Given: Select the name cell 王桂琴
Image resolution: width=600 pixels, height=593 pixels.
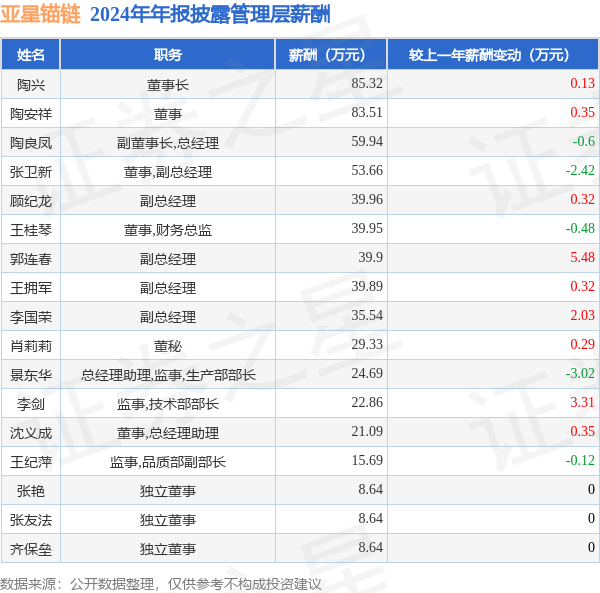Looking at the screenshot, I should pyautogui.click(x=31, y=230).
